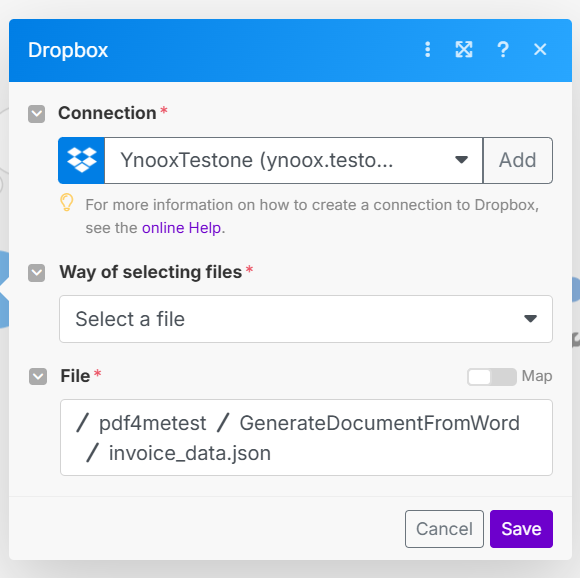This screenshot has height=578, width=580.
Task: Collapse the Way of selecting files chevron
Action: coord(37,273)
